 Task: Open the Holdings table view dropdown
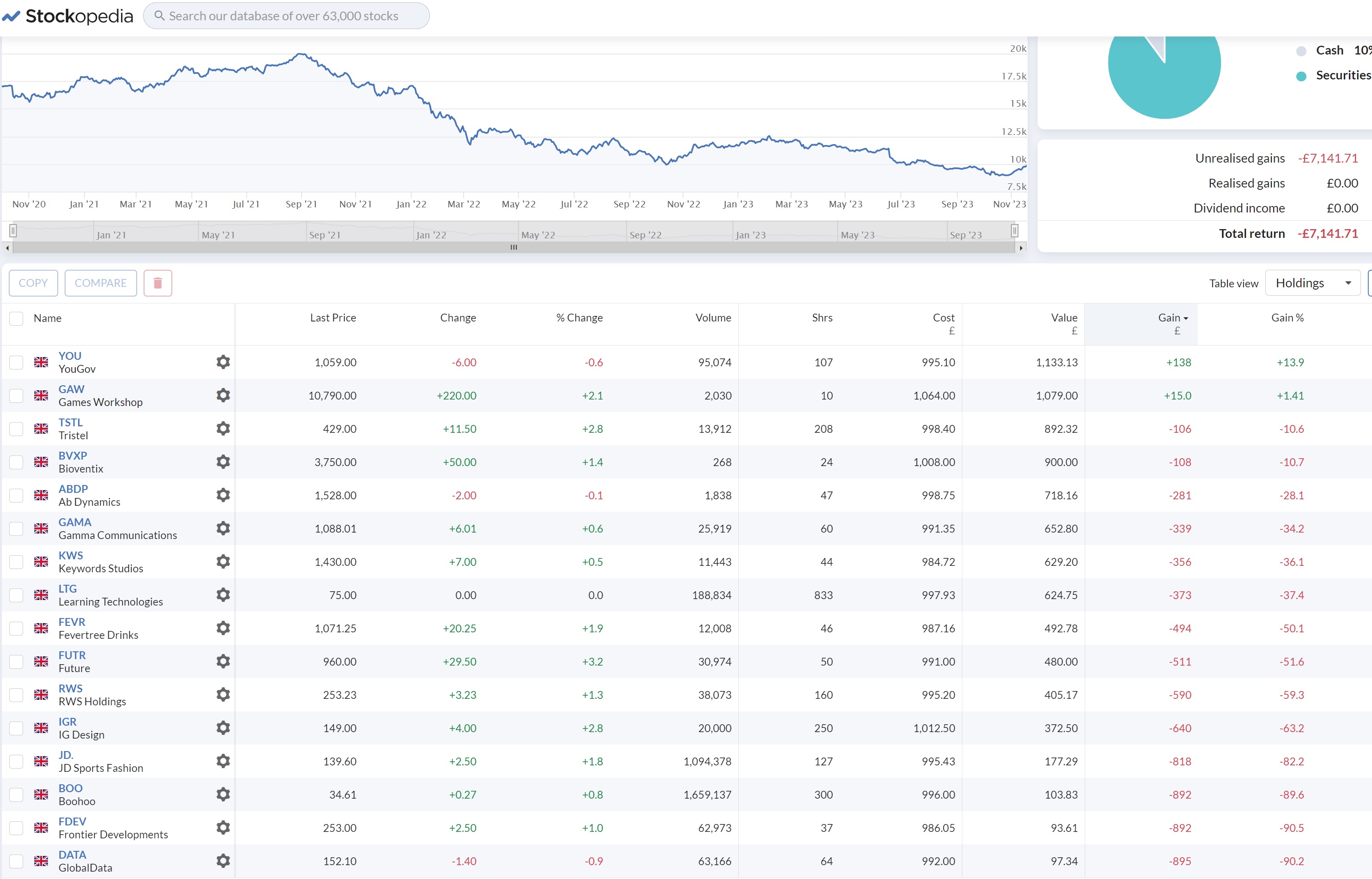1313,283
